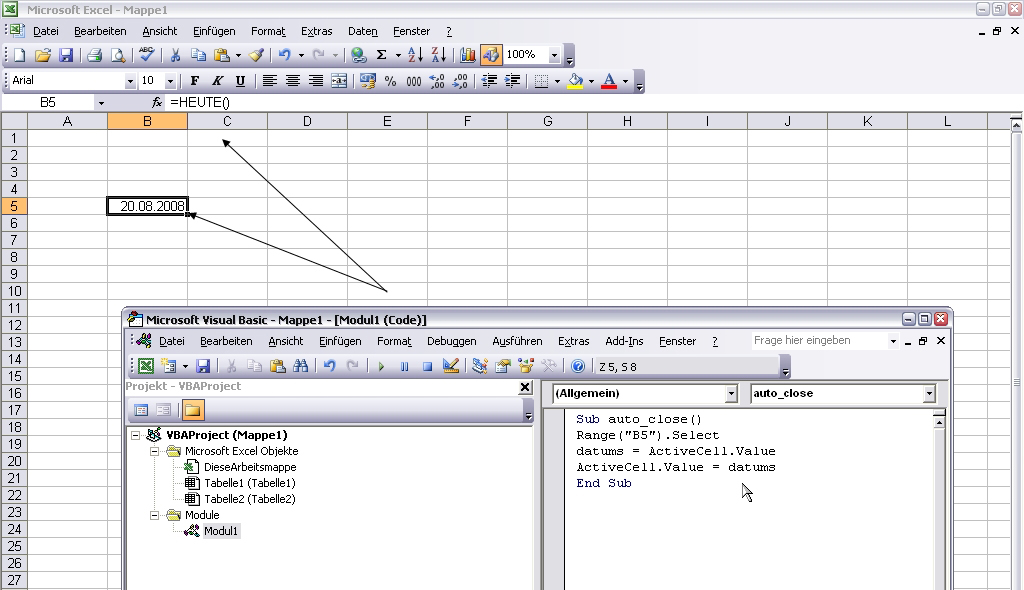The image size is (1024, 590).
Task: Paste using Excel's clipboard icon
Action: 222,55
